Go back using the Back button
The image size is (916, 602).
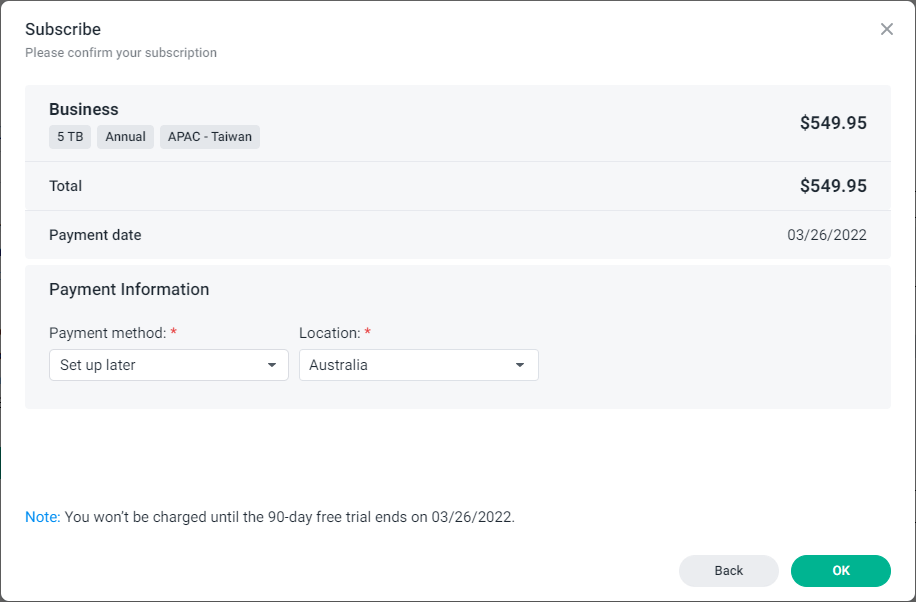[x=728, y=570]
